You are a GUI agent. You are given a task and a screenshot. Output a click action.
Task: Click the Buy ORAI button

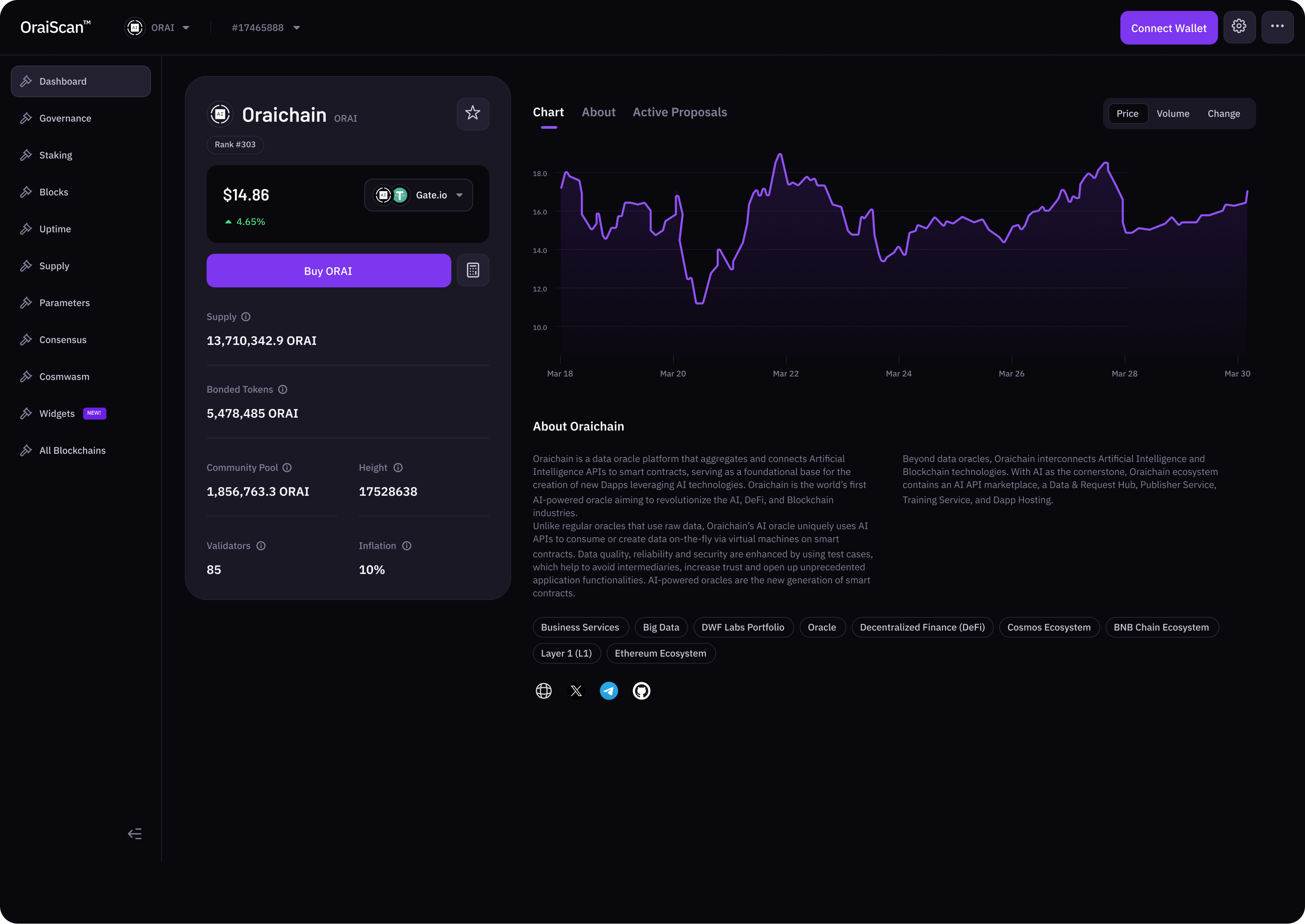coord(328,271)
